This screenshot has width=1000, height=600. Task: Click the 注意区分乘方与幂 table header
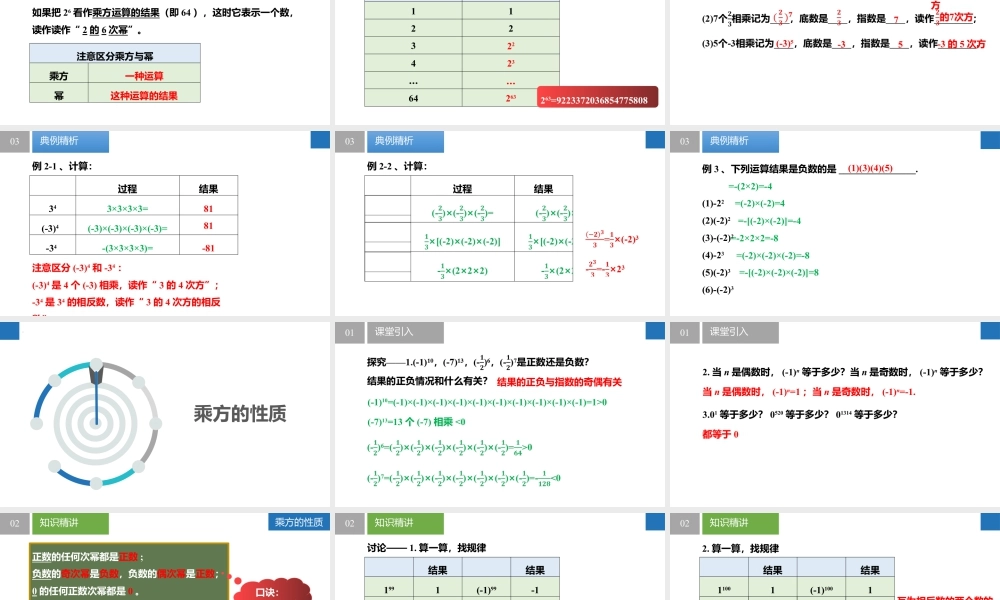click(x=115, y=55)
